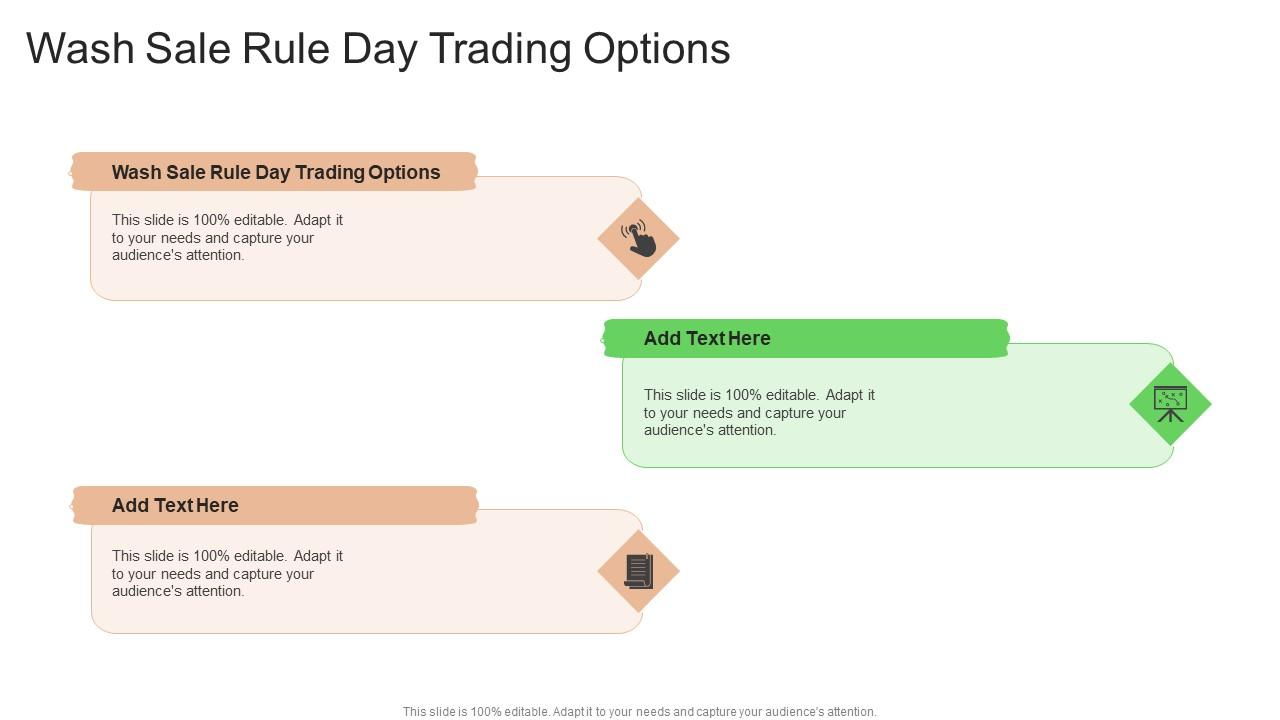This screenshot has height=720, width=1280.
Task: Select the paragraph text in the bottom peach box
Action: pos(228,573)
